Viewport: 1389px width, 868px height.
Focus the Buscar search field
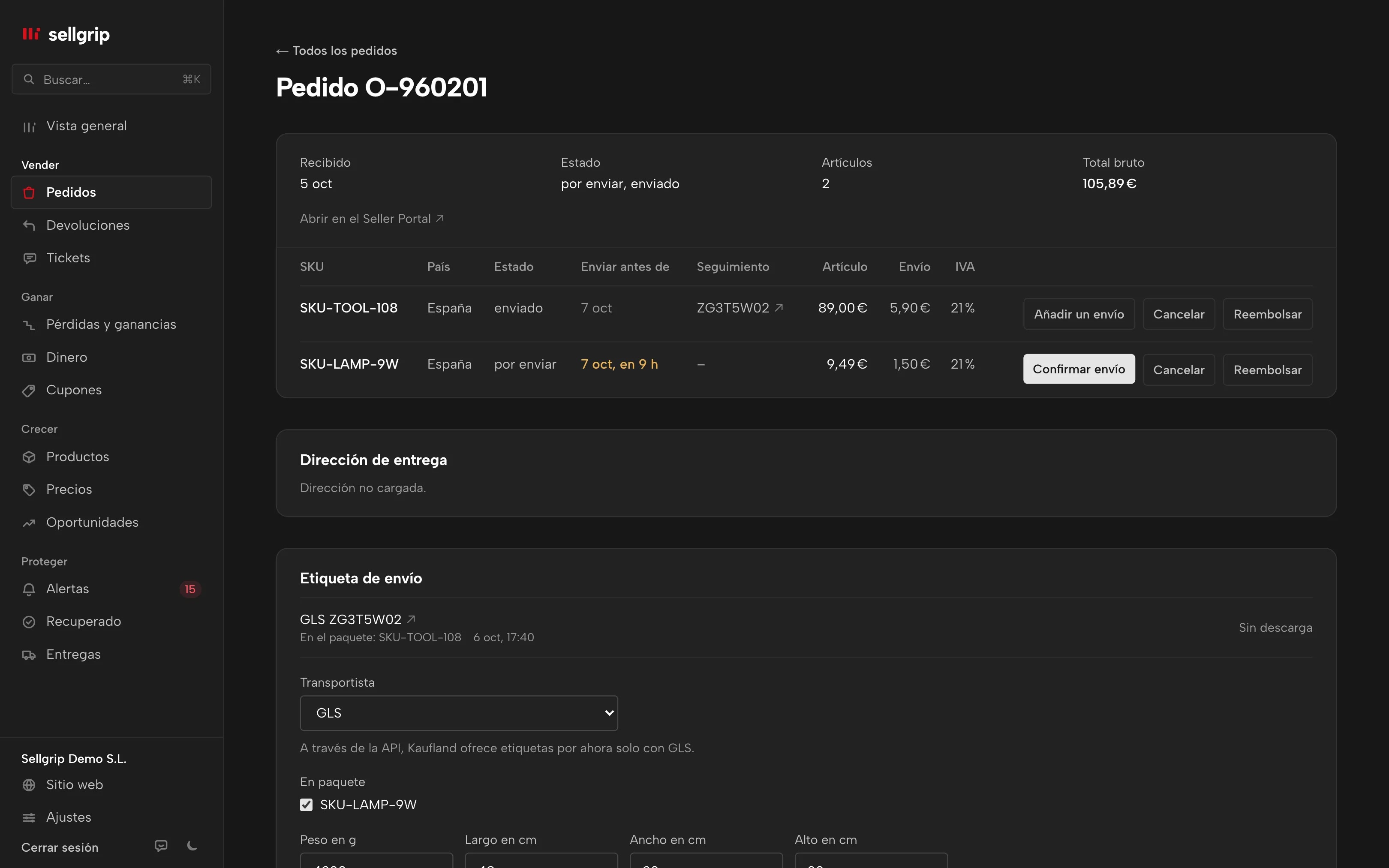click(111, 79)
